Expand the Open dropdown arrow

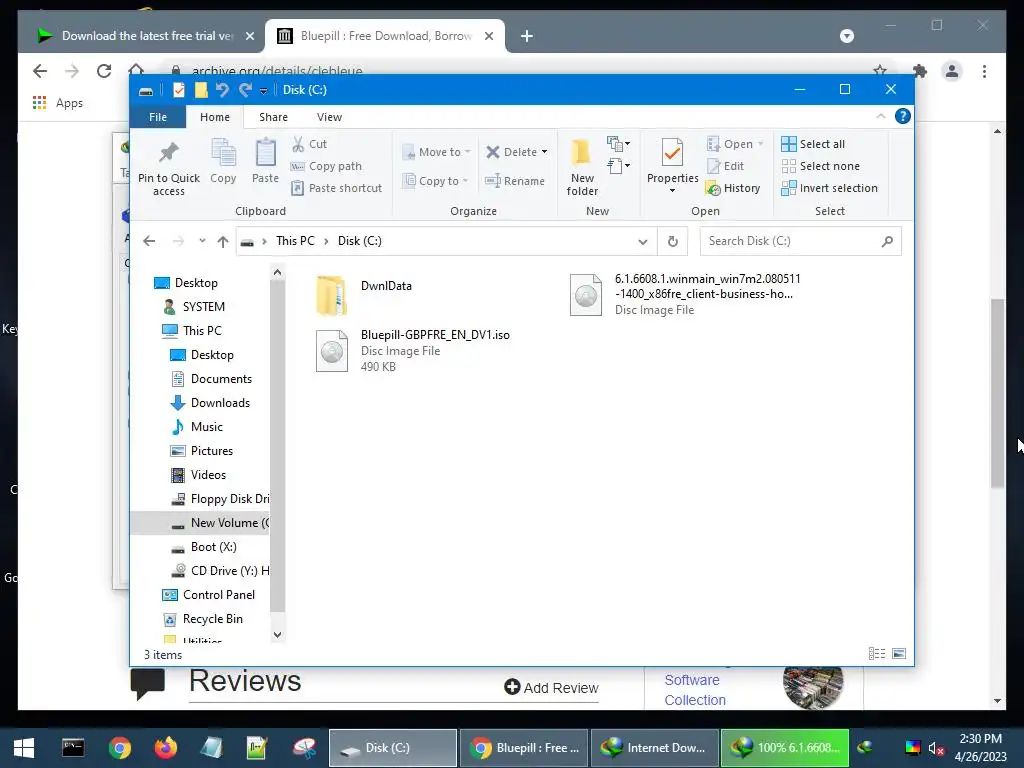pyautogui.click(x=760, y=144)
